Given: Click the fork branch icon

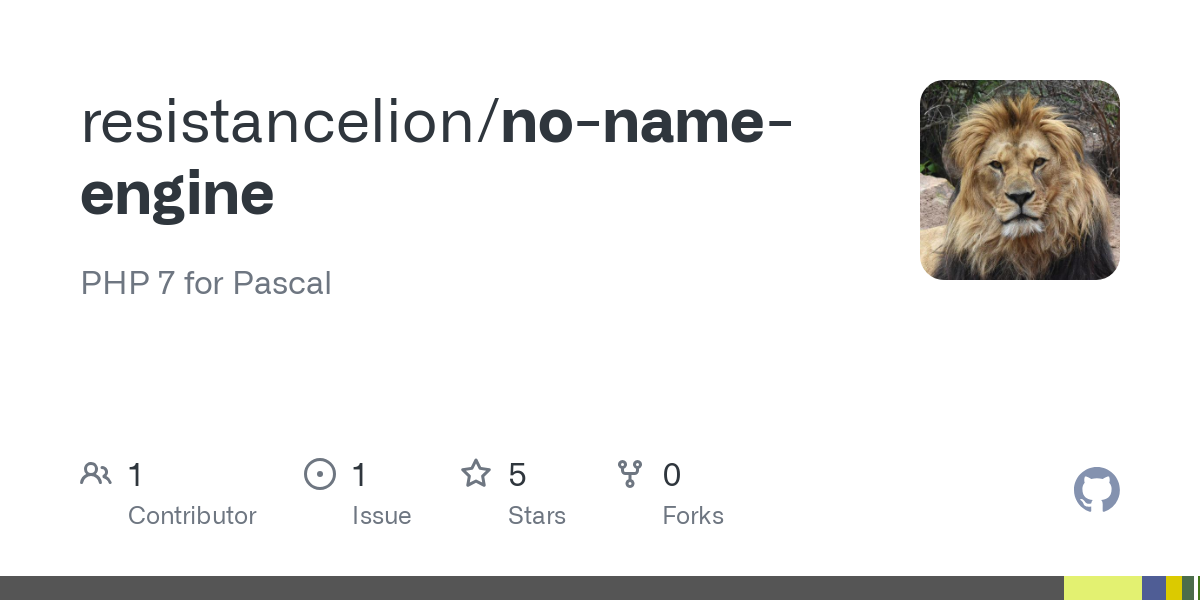Looking at the screenshot, I should tap(630, 474).
